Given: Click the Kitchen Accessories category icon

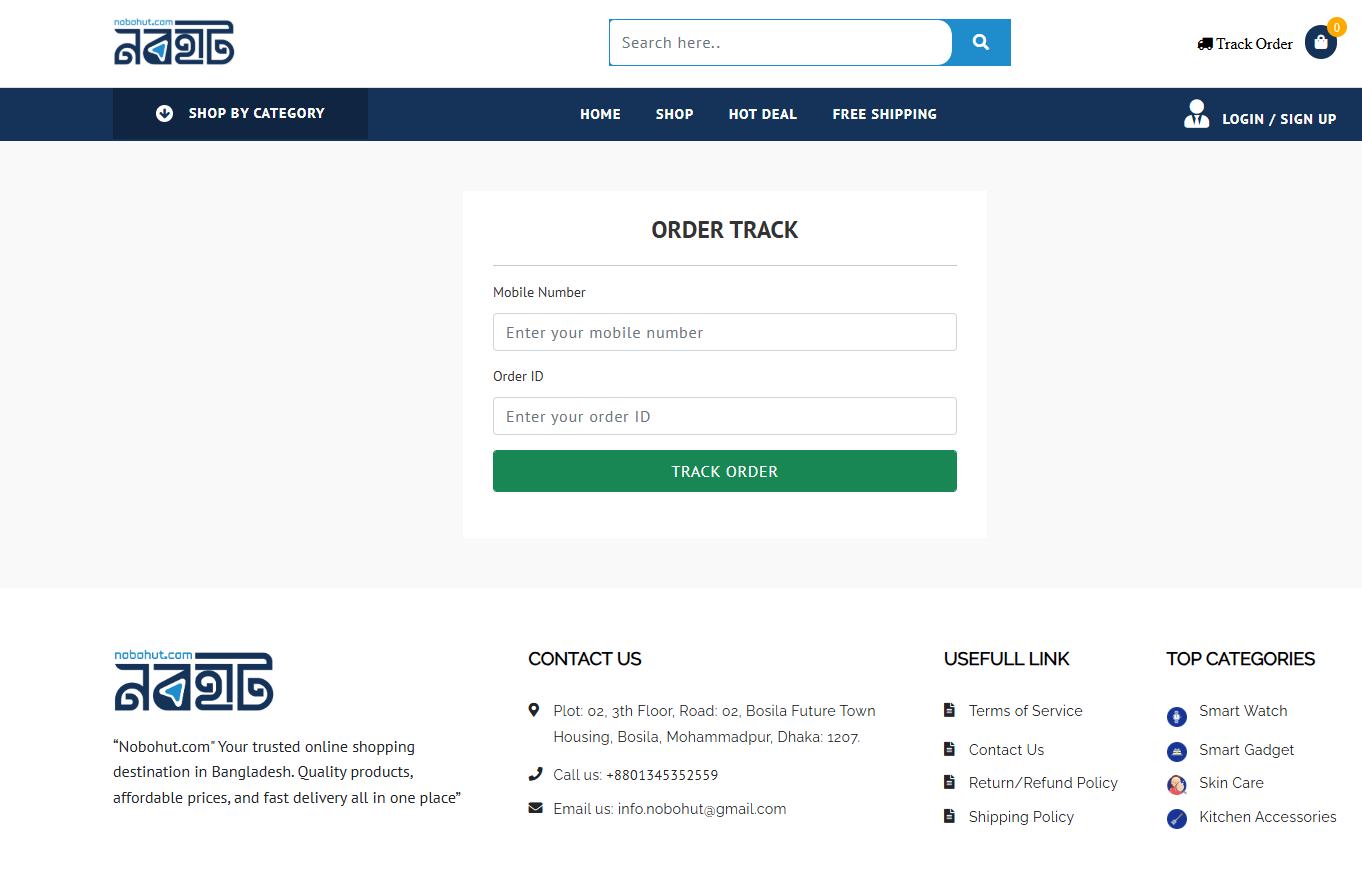Looking at the screenshot, I should (1177, 819).
